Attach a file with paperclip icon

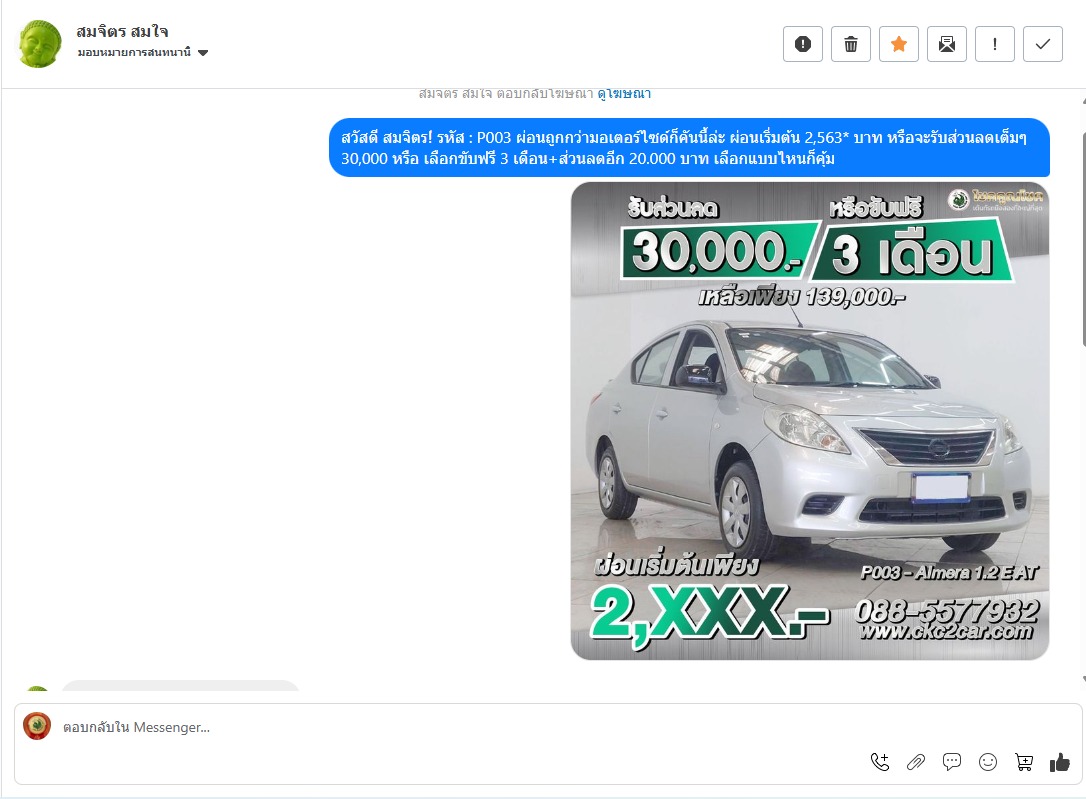(x=916, y=762)
